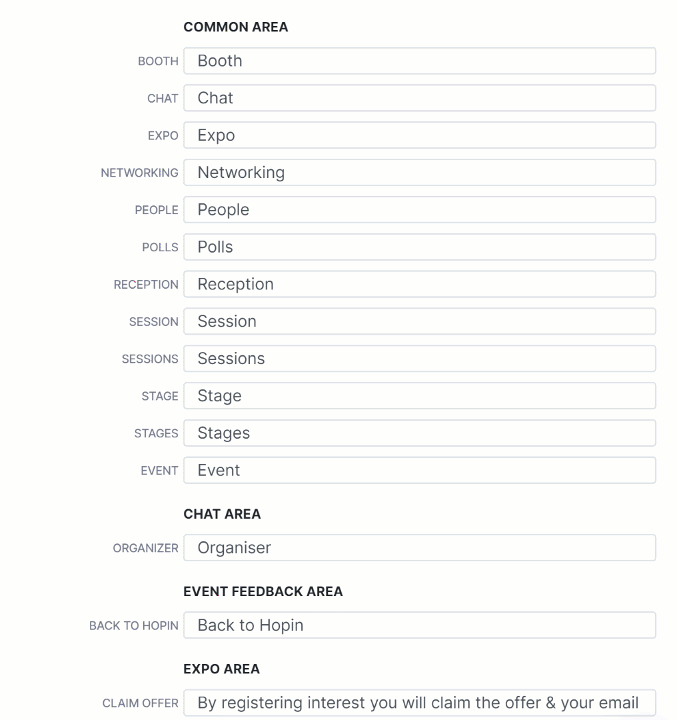Click the NETWORKING field label

coord(140,173)
